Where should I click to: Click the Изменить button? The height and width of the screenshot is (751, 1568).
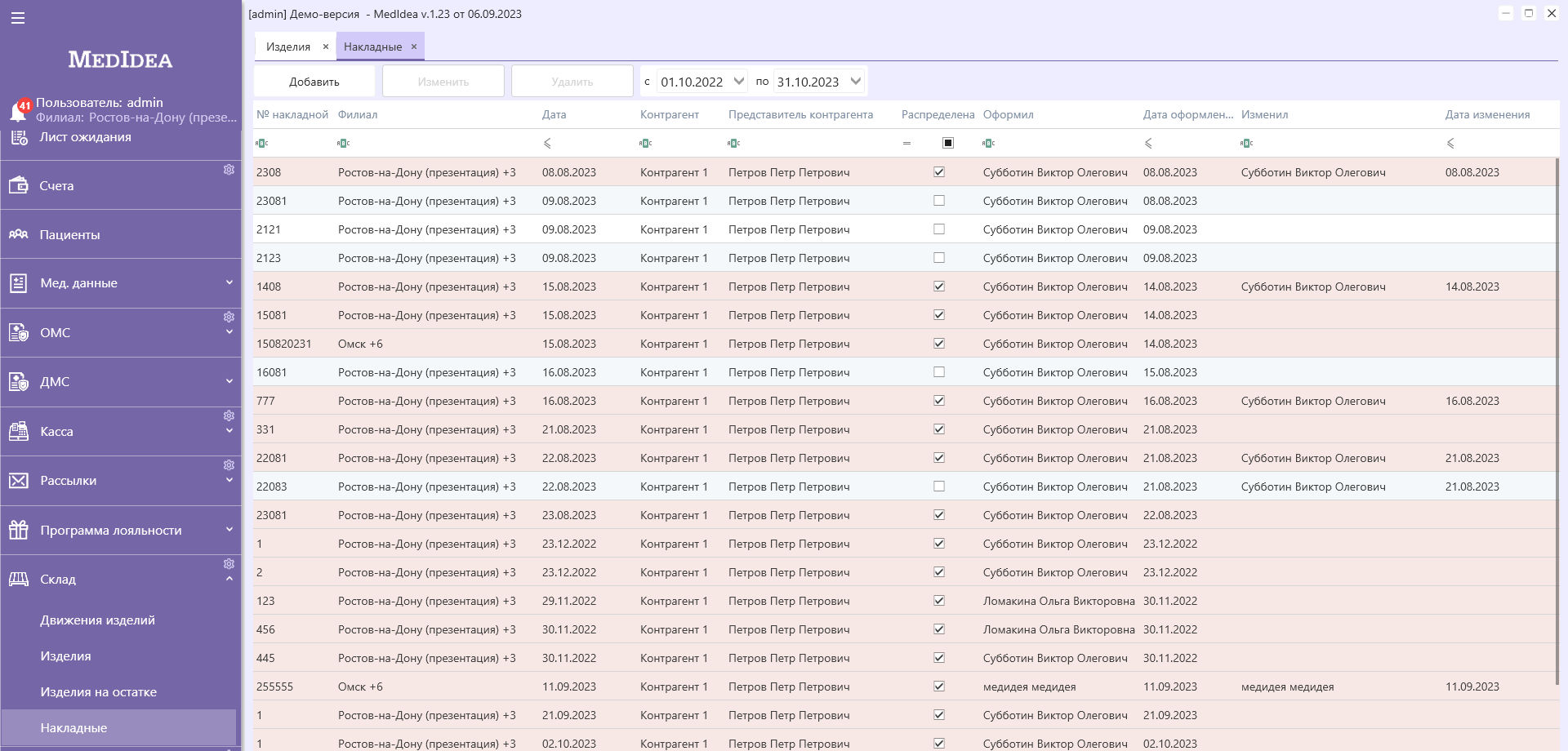(x=443, y=81)
